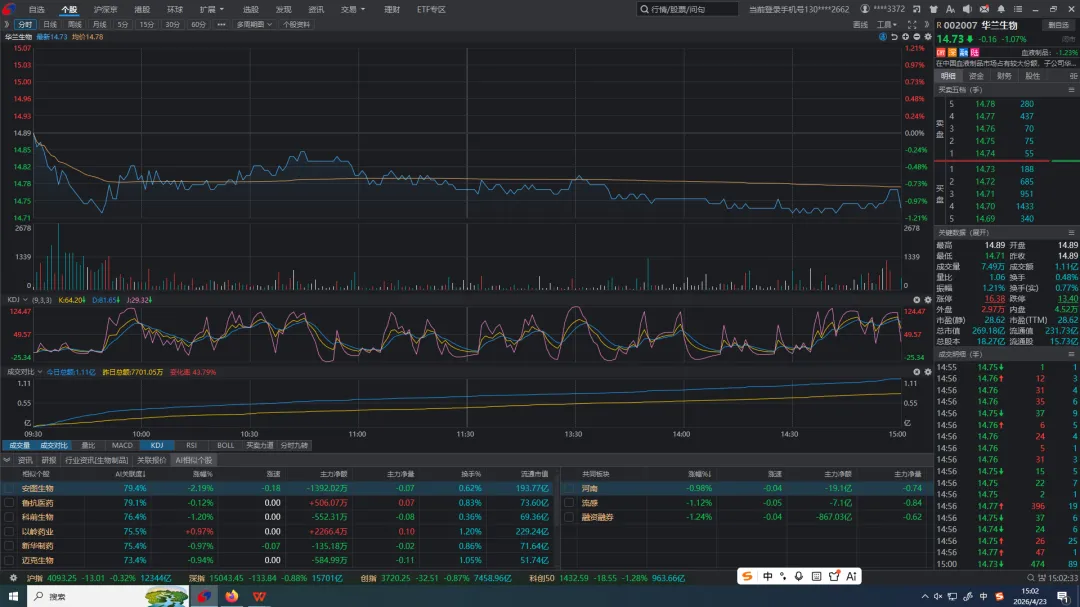Click the status bar search magnifier icon
1080x607 pixels.
[1031, 578]
